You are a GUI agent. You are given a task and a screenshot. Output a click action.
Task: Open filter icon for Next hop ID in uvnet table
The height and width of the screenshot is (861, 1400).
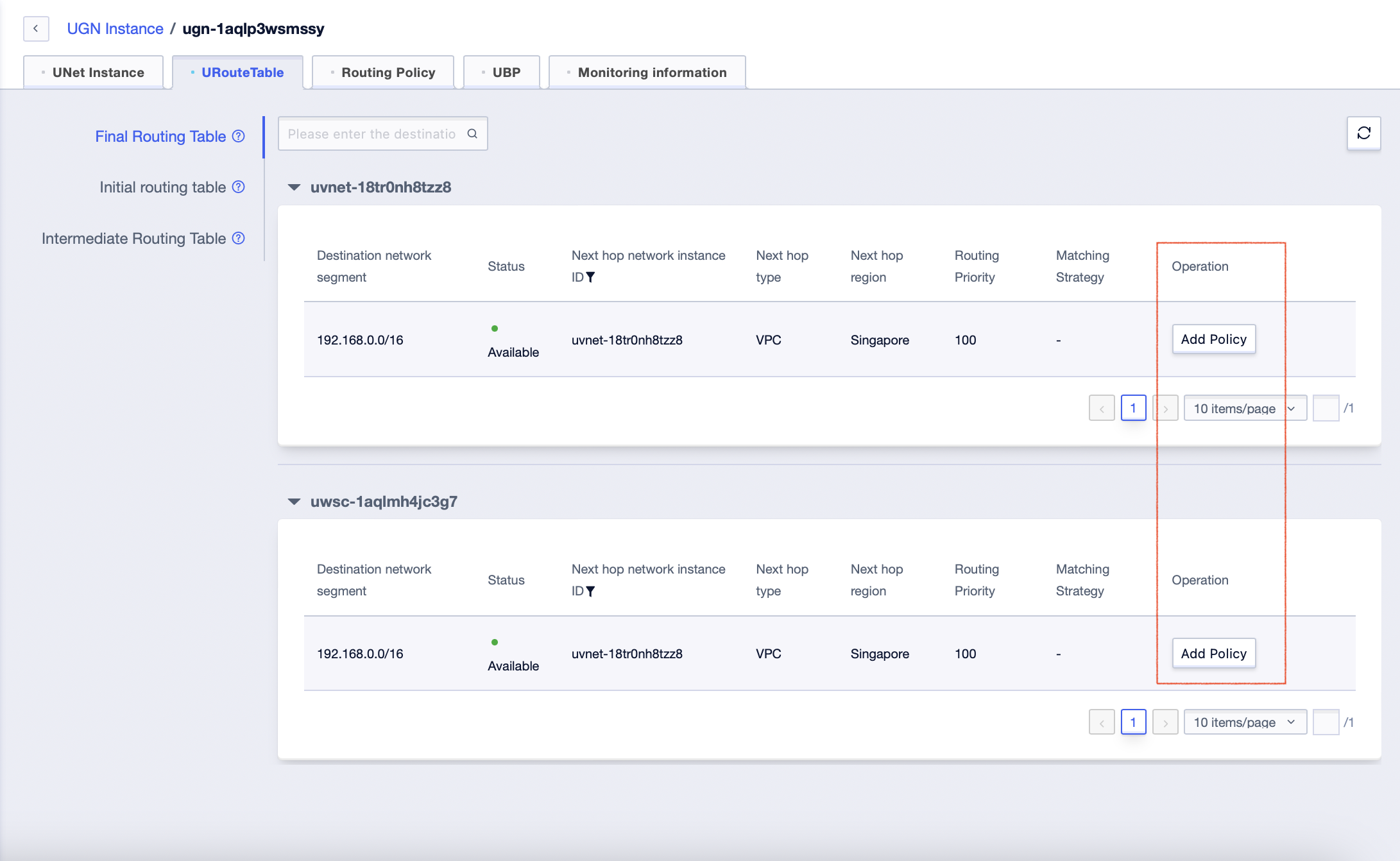tap(590, 277)
